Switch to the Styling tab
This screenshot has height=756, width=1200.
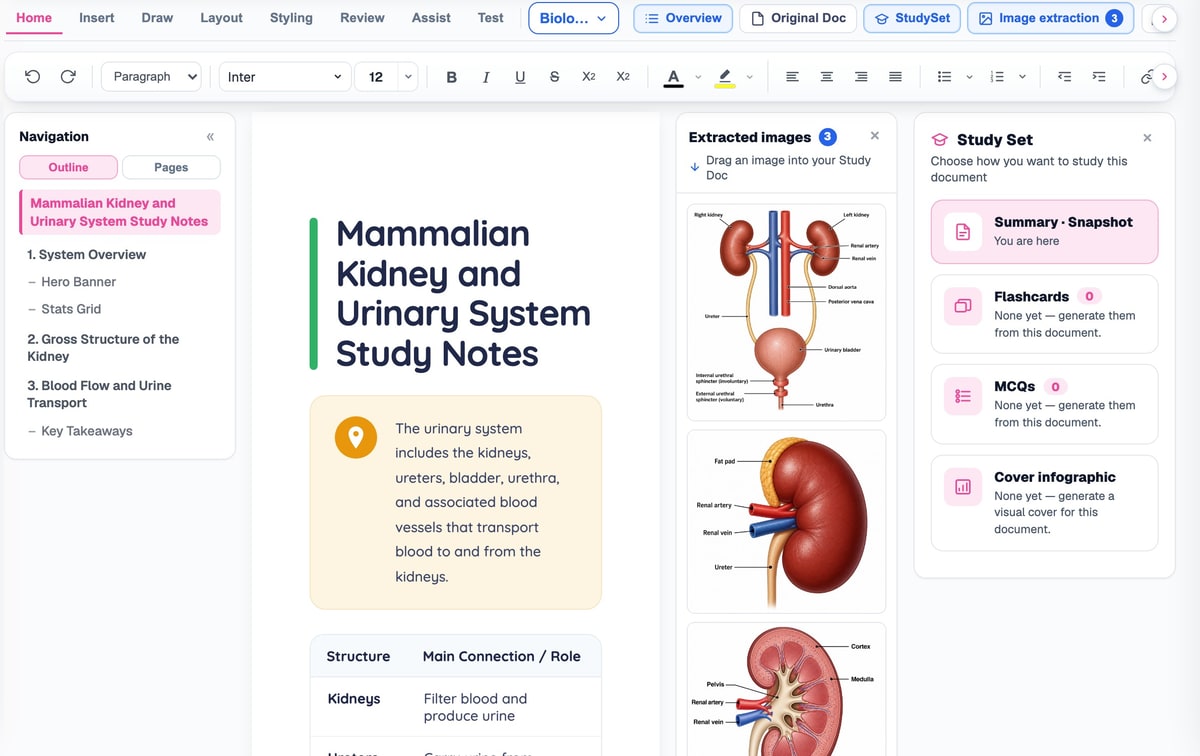point(291,18)
